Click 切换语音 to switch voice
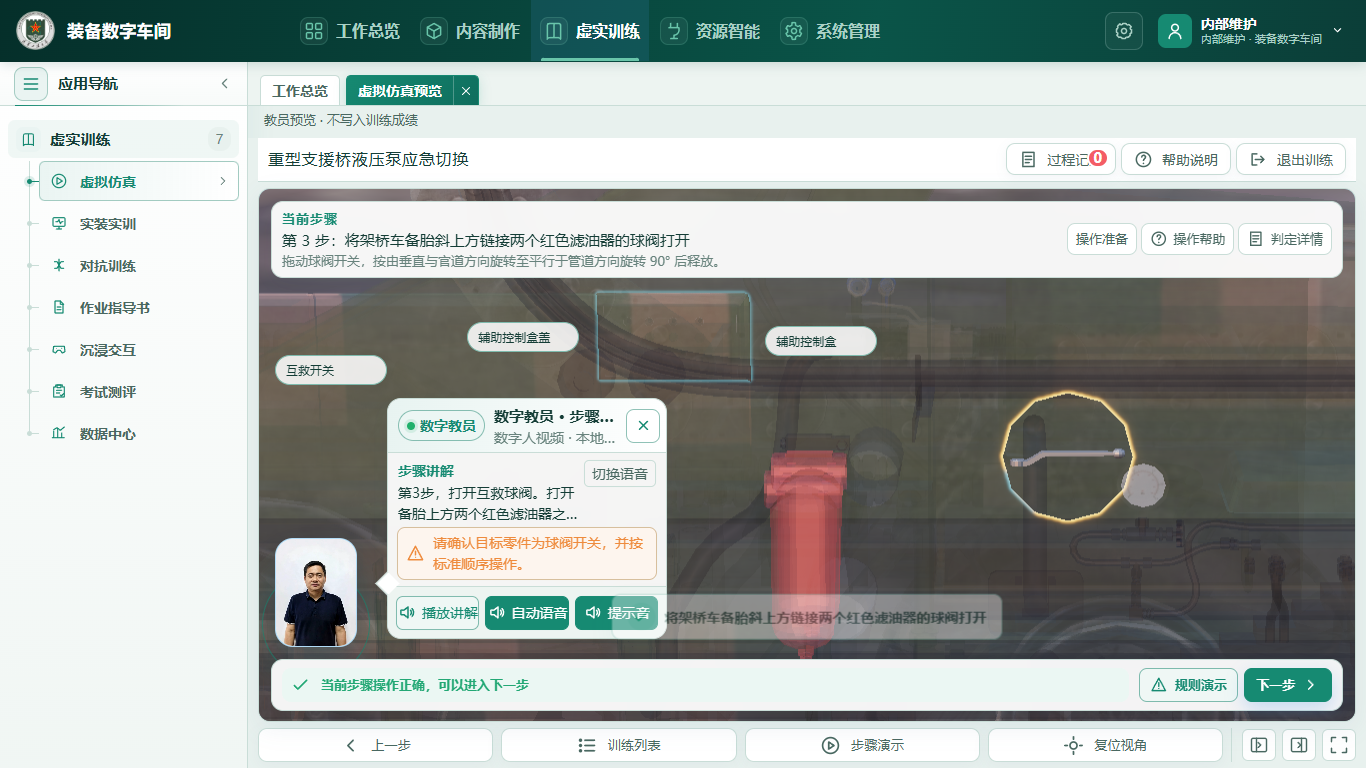 tap(620, 474)
